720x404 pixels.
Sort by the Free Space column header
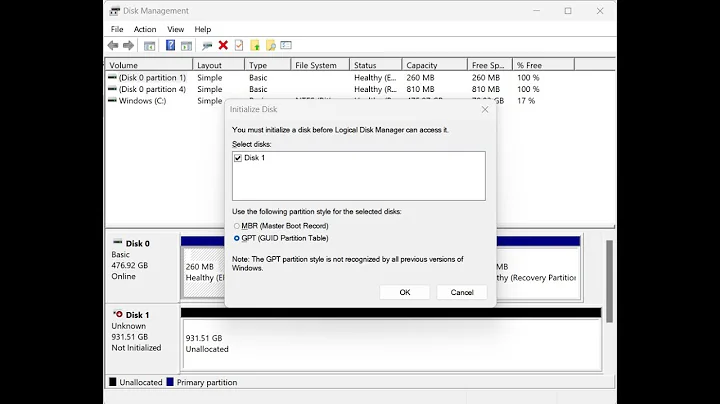pyautogui.click(x=490, y=65)
